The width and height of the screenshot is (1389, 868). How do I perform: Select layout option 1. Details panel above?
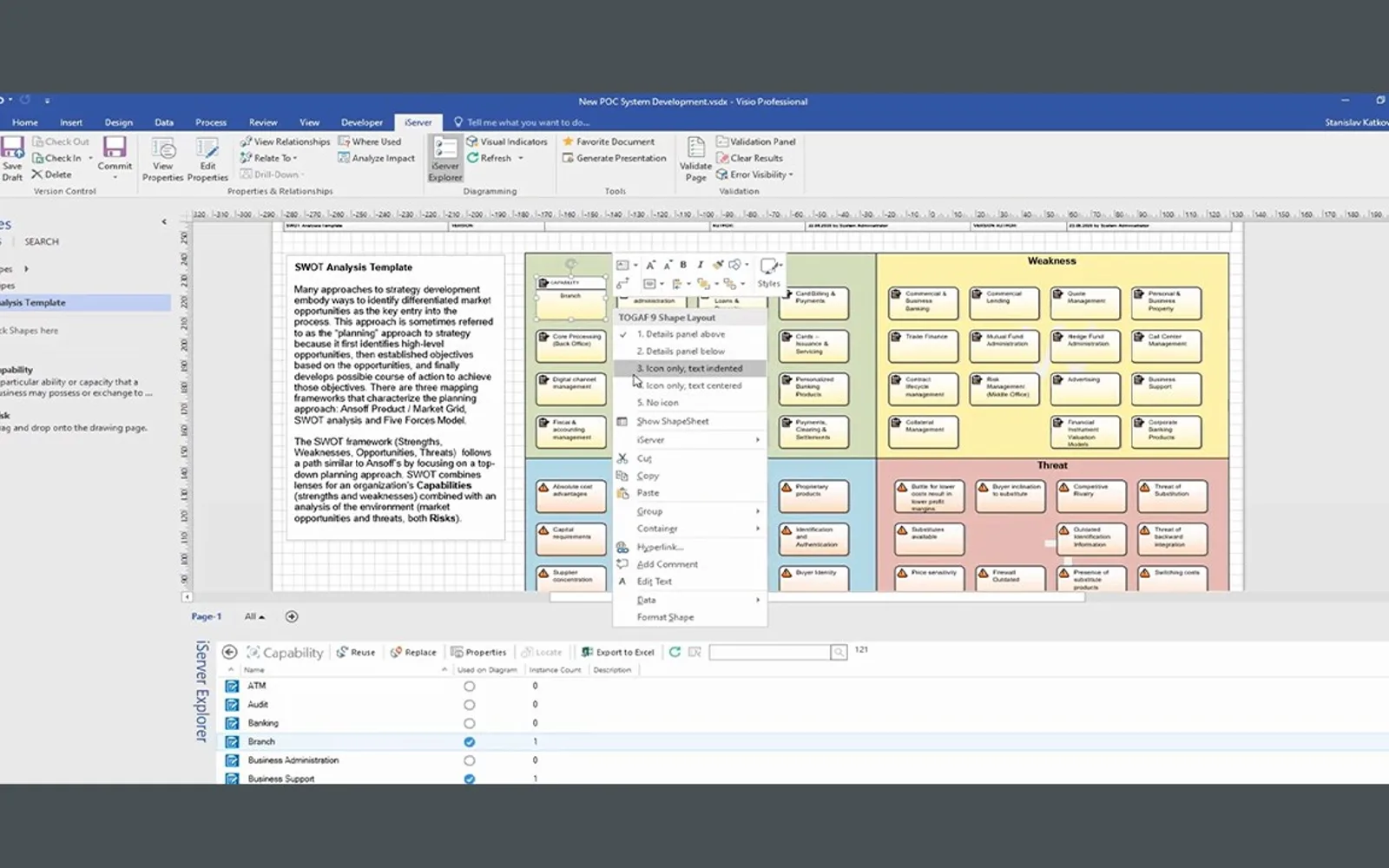pyautogui.click(x=690, y=334)
